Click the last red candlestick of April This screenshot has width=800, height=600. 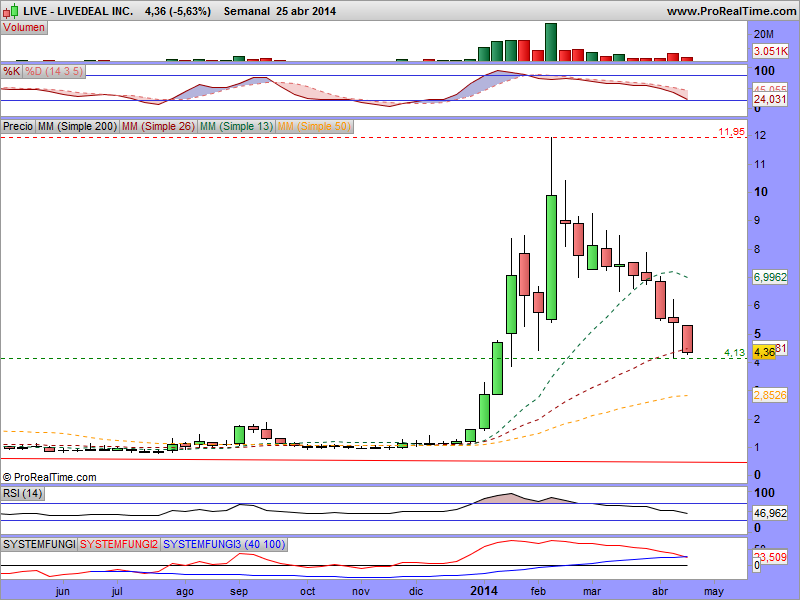coord(687,339)
